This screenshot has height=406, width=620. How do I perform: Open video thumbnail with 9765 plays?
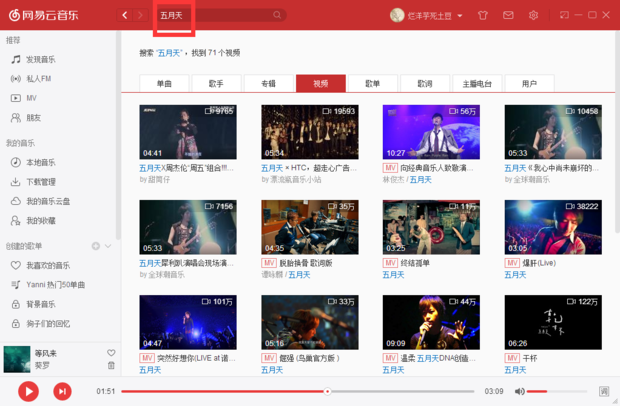point(188,132)
